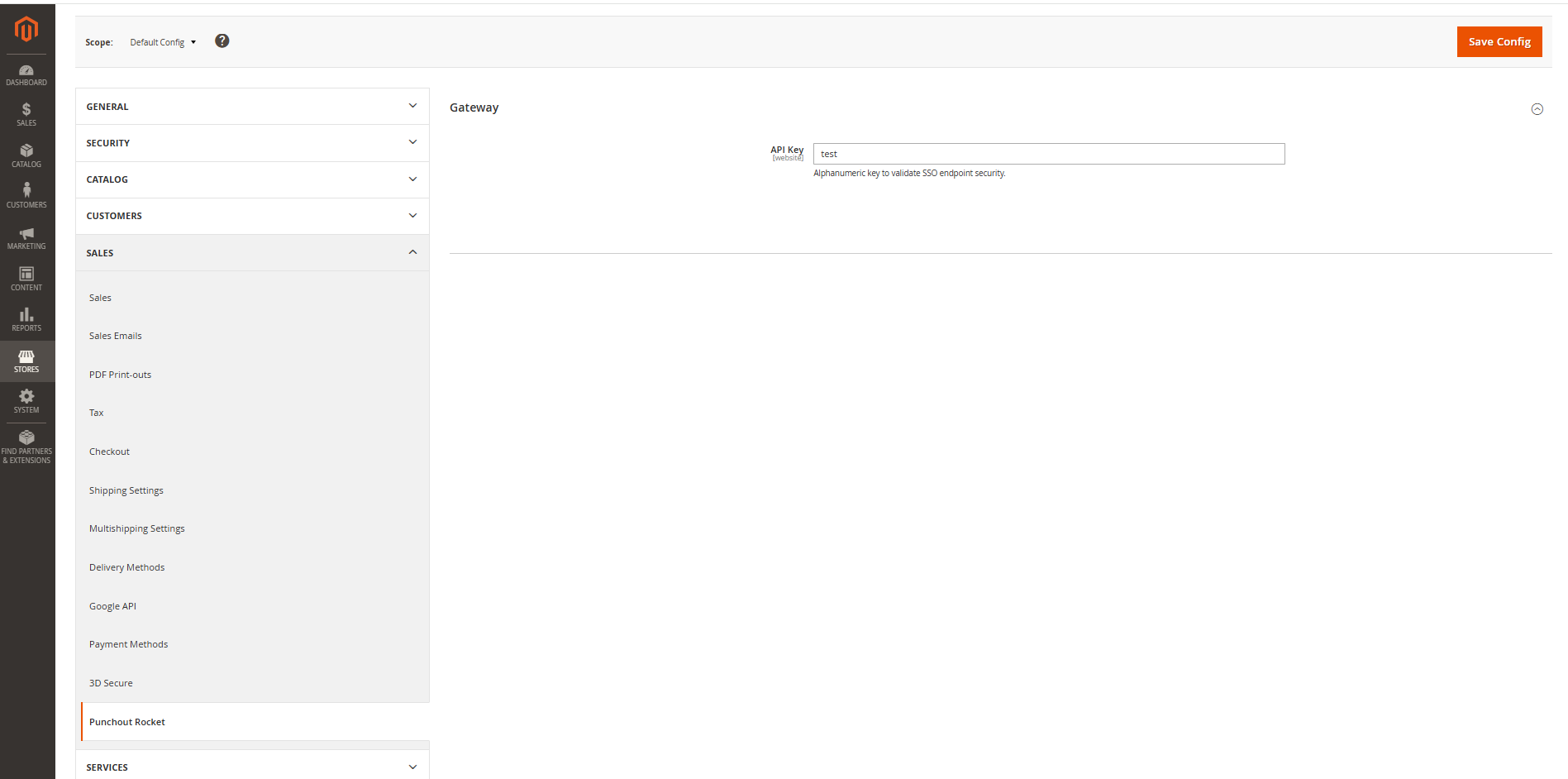Screen dimensions: 1568x779
Task: Select the Content sidebar icon
Action: click(26, 279)
